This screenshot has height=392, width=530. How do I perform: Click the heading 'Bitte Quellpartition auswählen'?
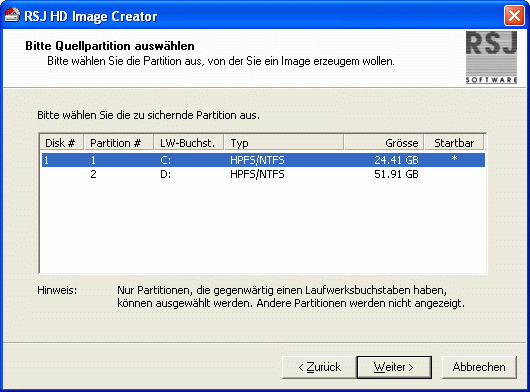[110, 46]
